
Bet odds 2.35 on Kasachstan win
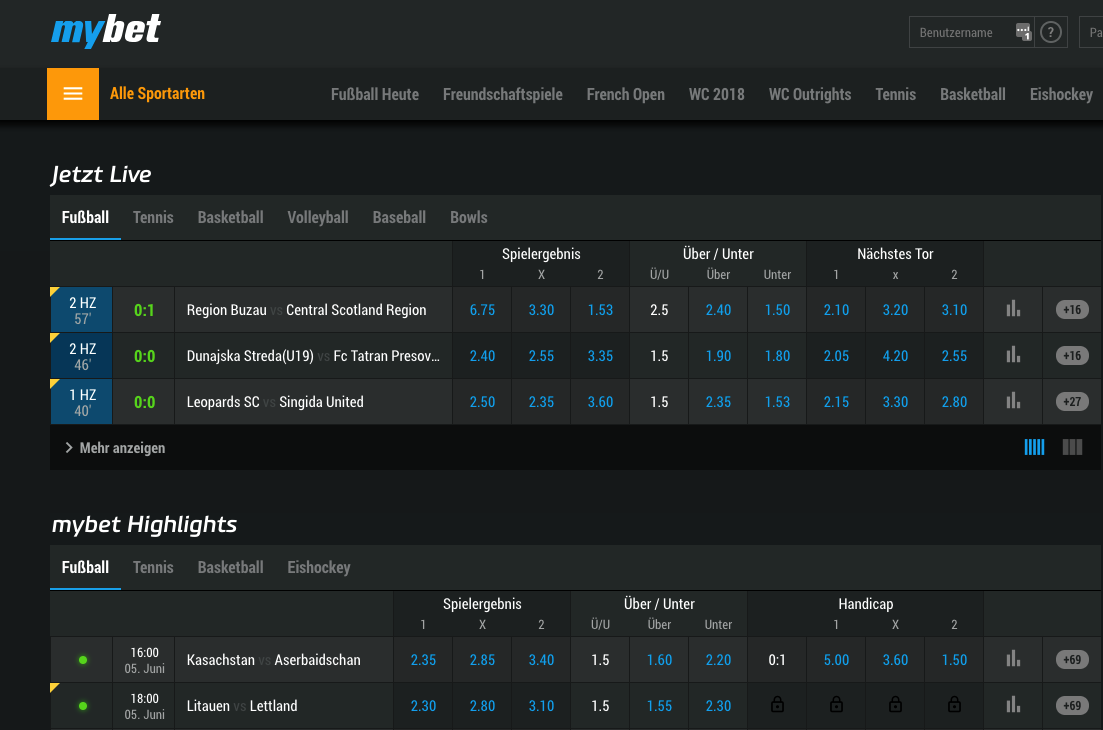423,660
